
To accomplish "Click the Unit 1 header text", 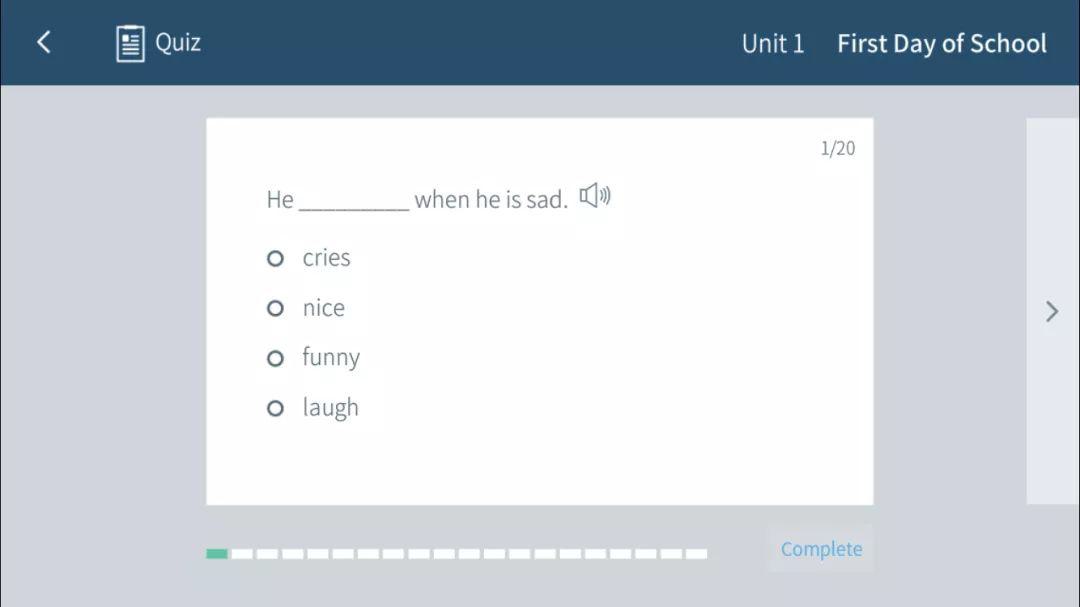I will click(x=773, y=43).
